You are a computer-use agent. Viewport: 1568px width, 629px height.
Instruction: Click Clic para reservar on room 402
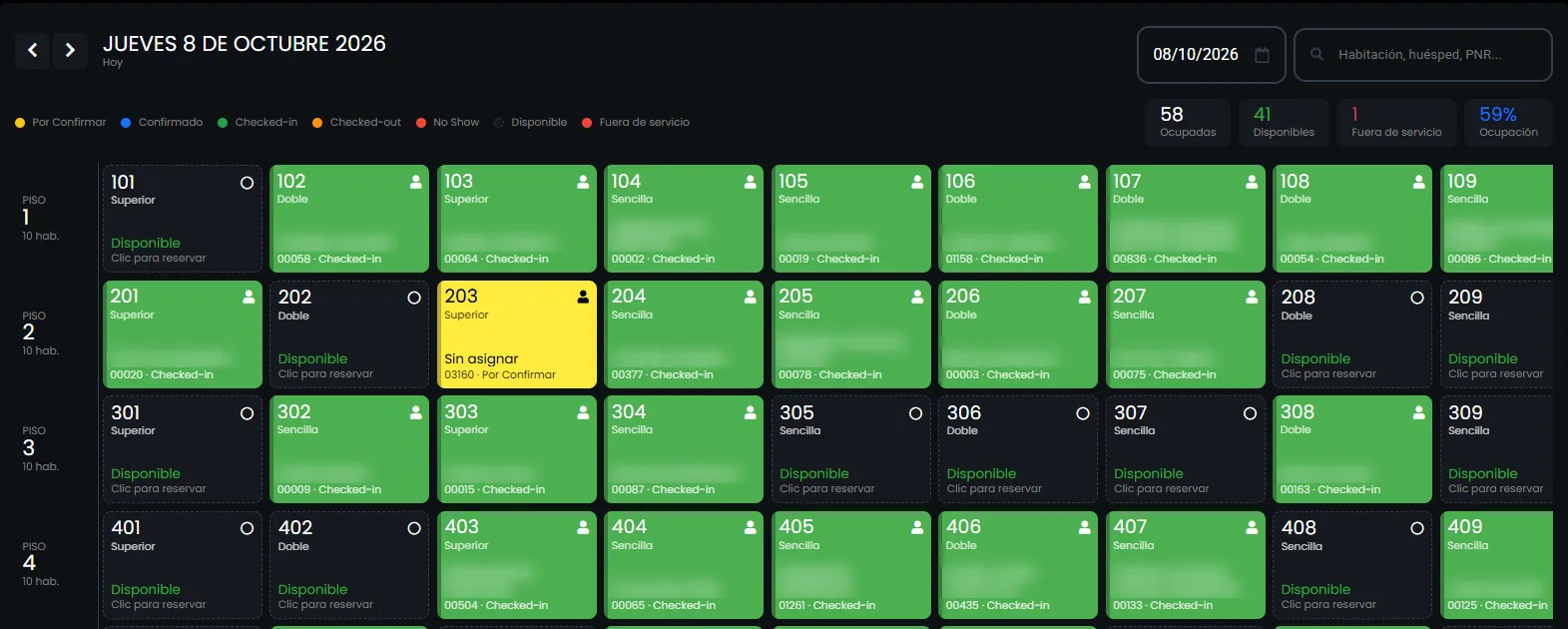325,605
